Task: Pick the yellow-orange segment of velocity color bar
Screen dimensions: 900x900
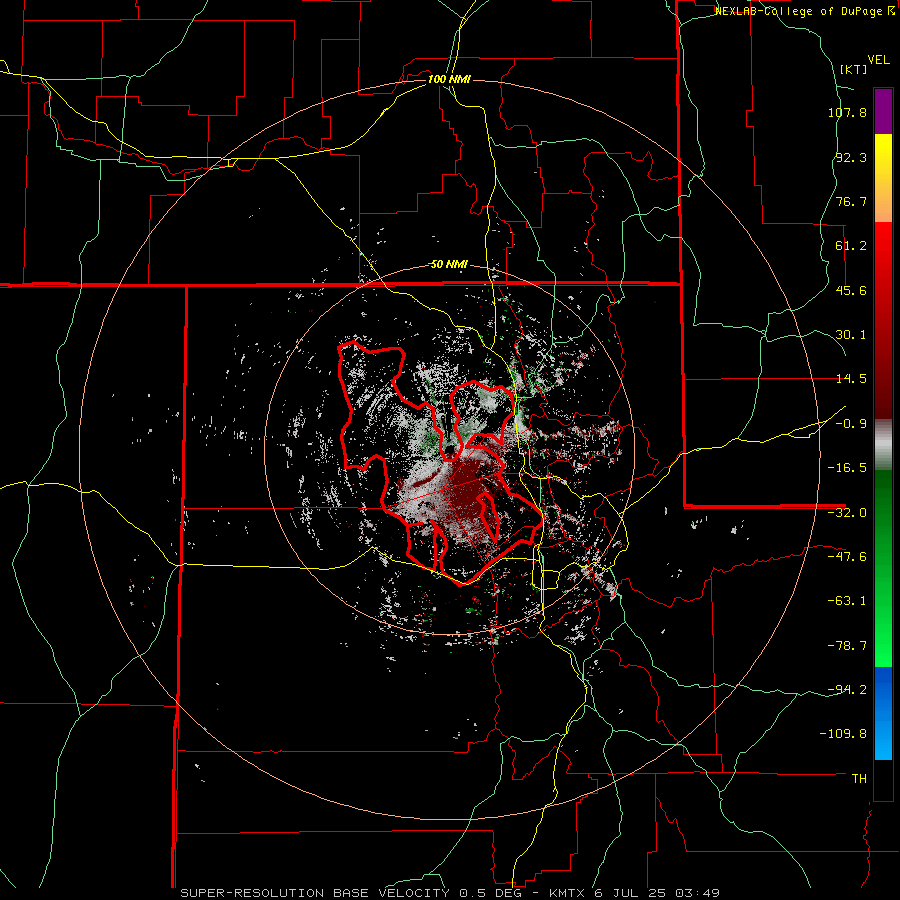Action: (883, 178)
